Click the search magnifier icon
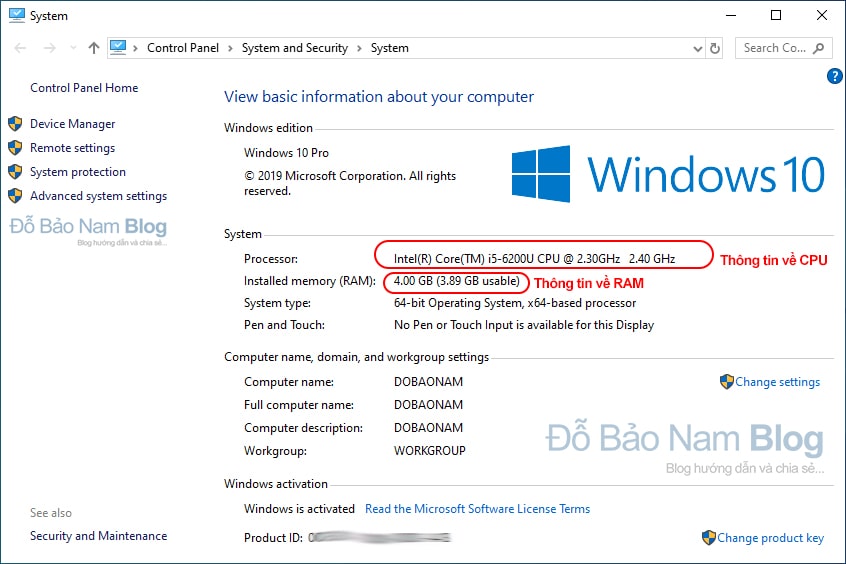Image resolution: width=846 pixels, height=564 pixels. [818, 48]
